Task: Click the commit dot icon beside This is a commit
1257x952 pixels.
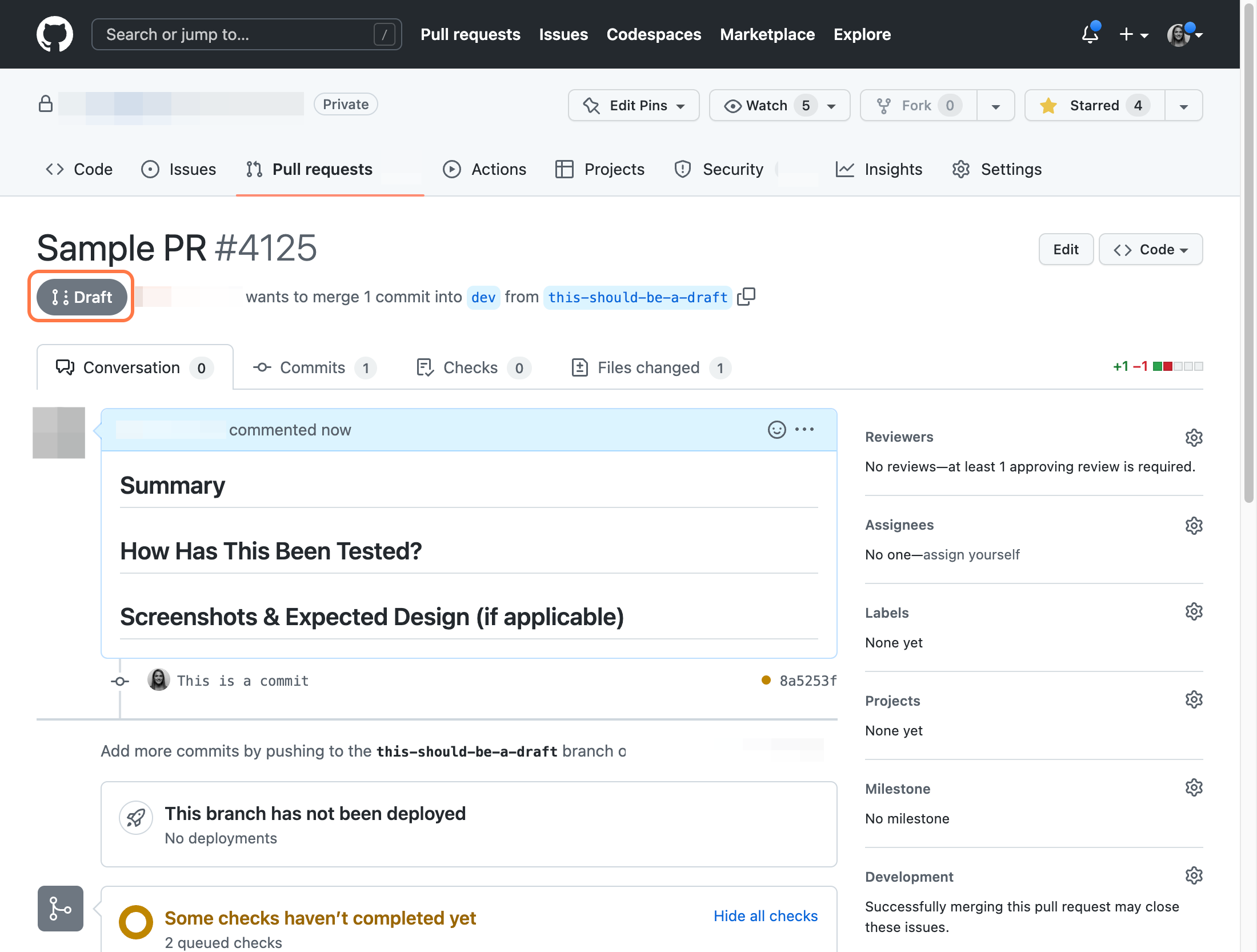Action: [119, 681]
